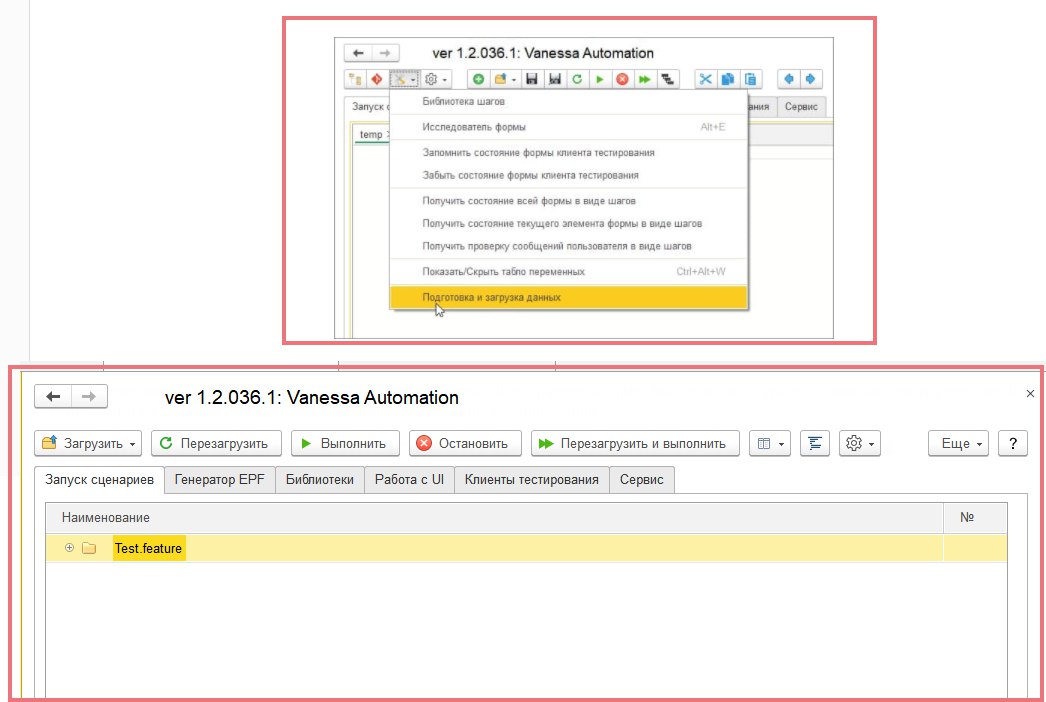Click the text alignment tree icon in the lower toolbar
Screen dimensions: 1046x702
point(815,443)
